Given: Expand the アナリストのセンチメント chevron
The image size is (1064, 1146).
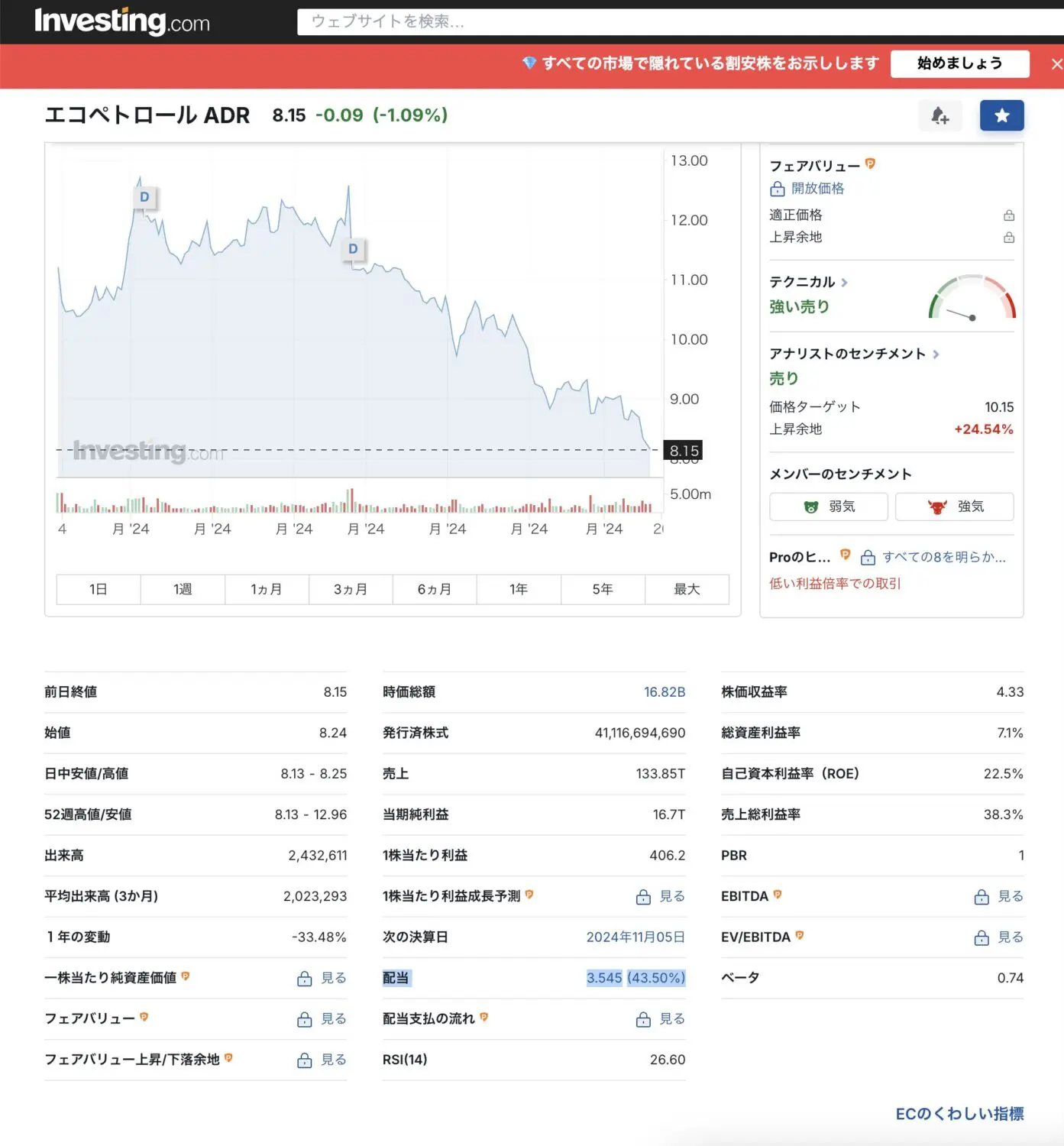Looking at the screenshot, I should (936, 354).
